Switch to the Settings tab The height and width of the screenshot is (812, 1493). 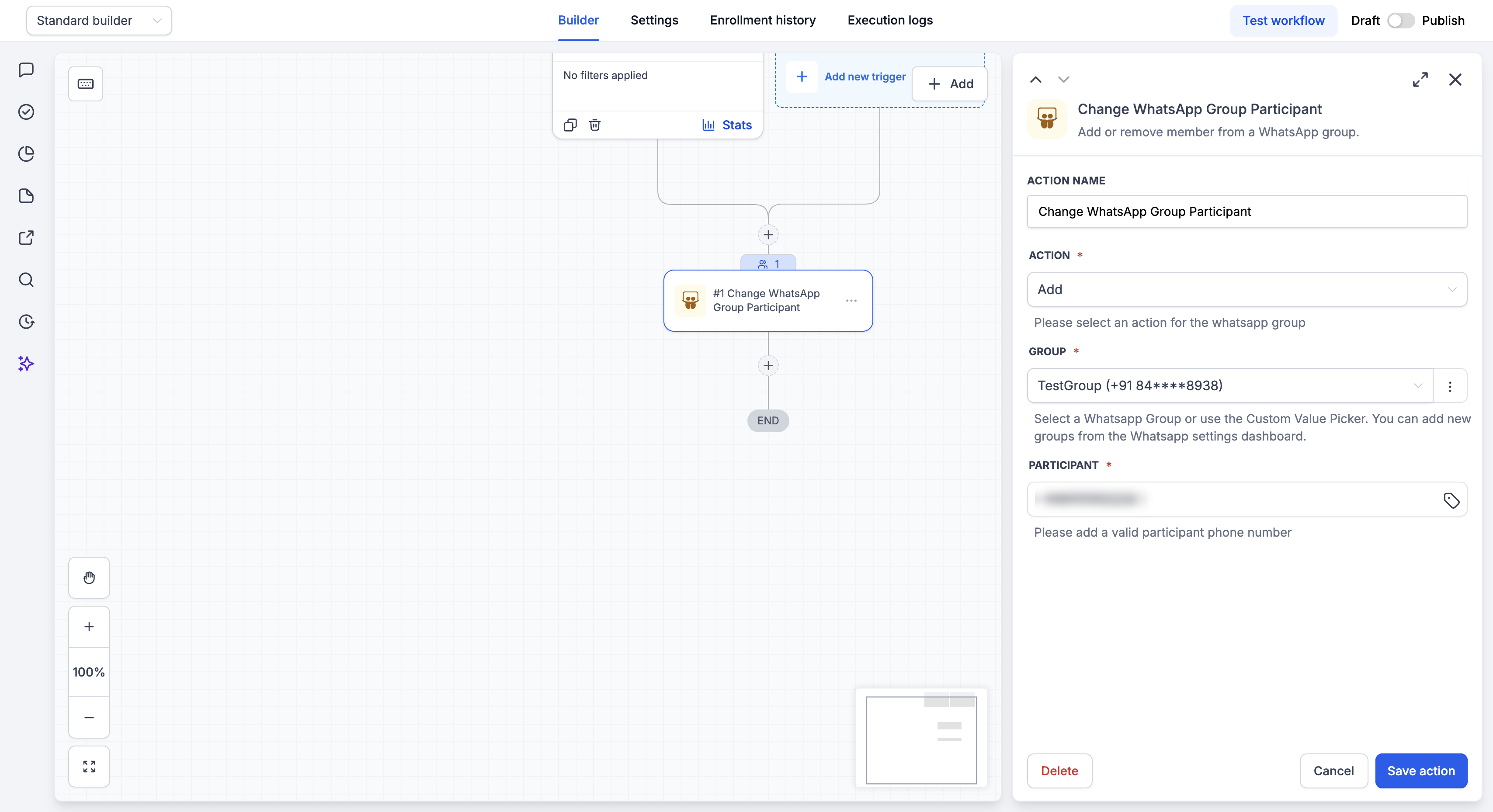point(654,20)
